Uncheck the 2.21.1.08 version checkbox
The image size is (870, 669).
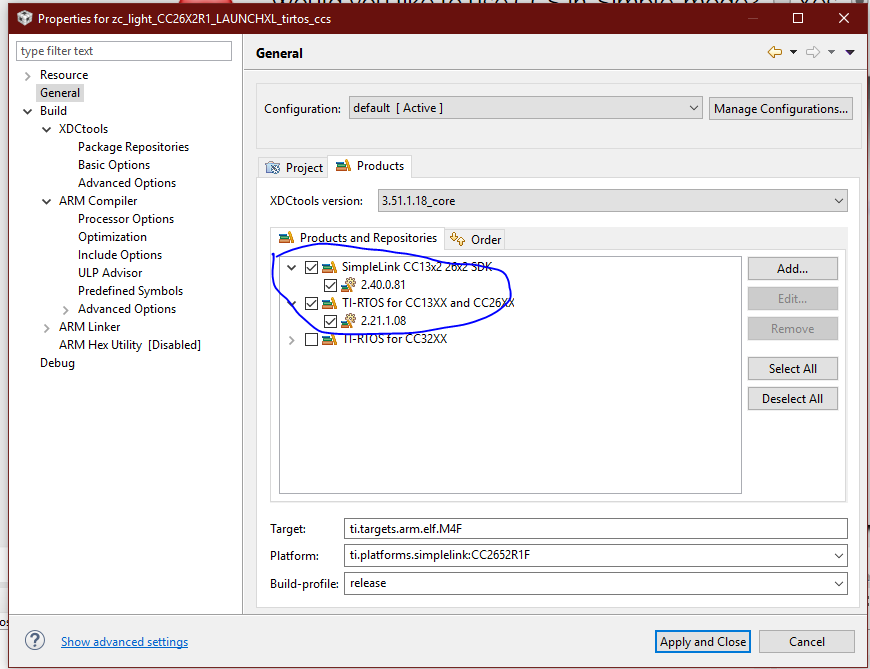[x=330, y=321]
